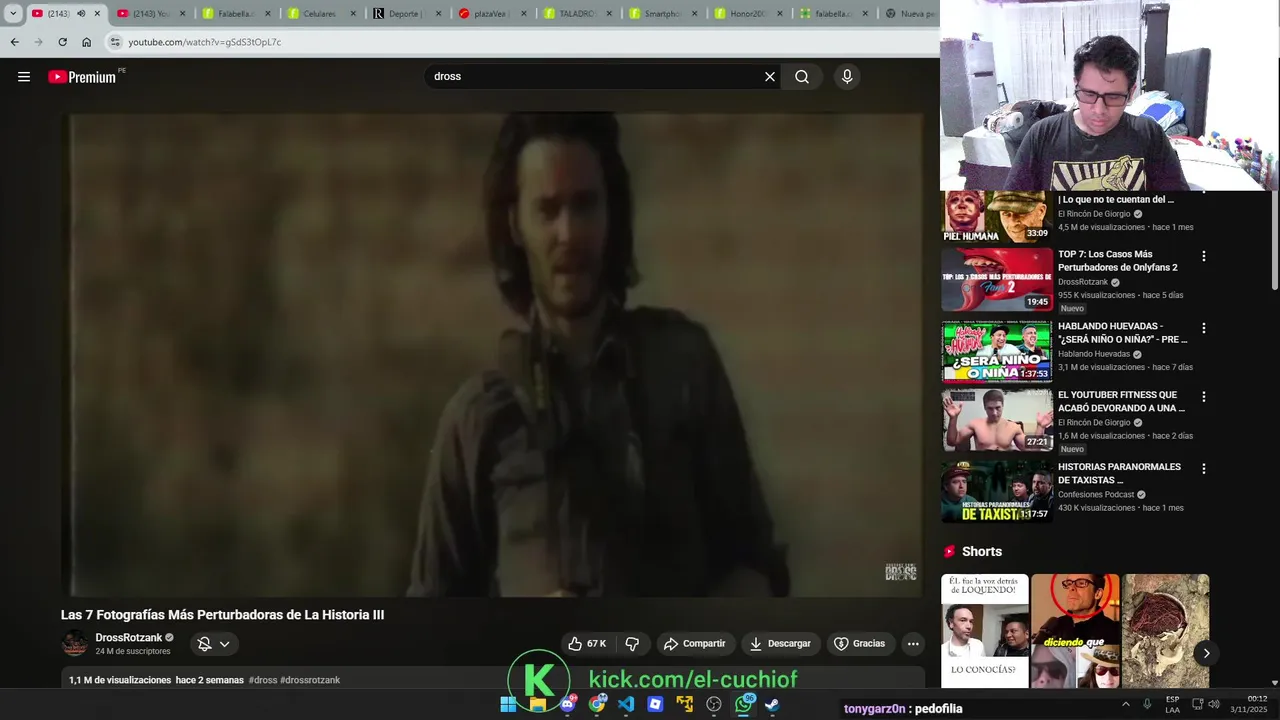Open the YouTube hamburger guide menu
Viewport: 1280px width, 720px height.
pos(24,77)
